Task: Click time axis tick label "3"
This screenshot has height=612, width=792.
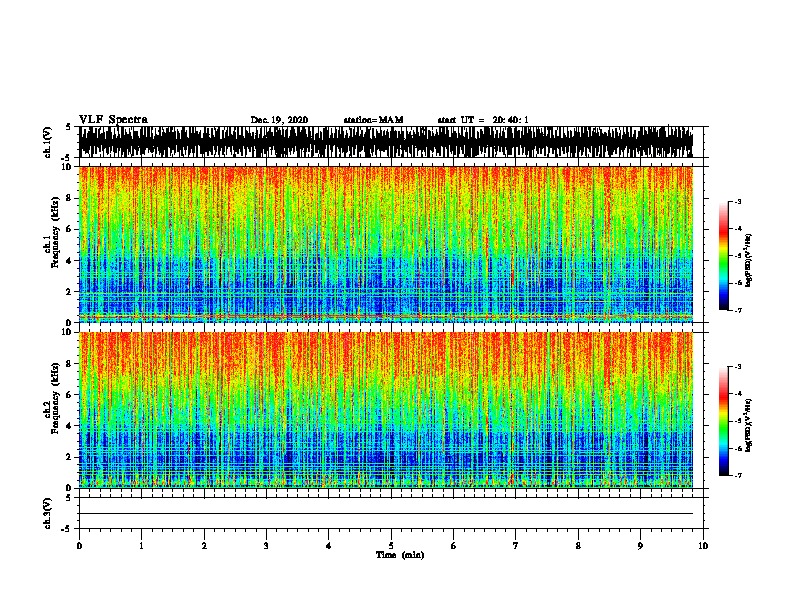Action: [266, 546]
